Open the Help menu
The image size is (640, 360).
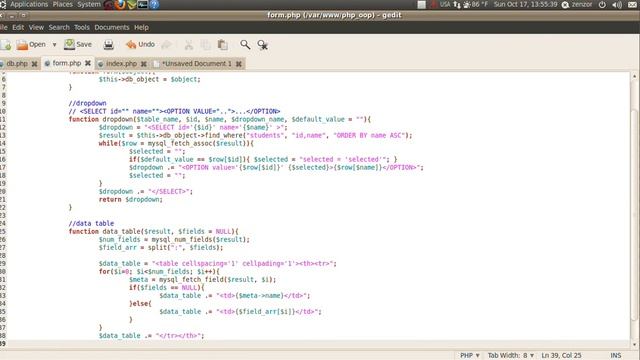141,27
